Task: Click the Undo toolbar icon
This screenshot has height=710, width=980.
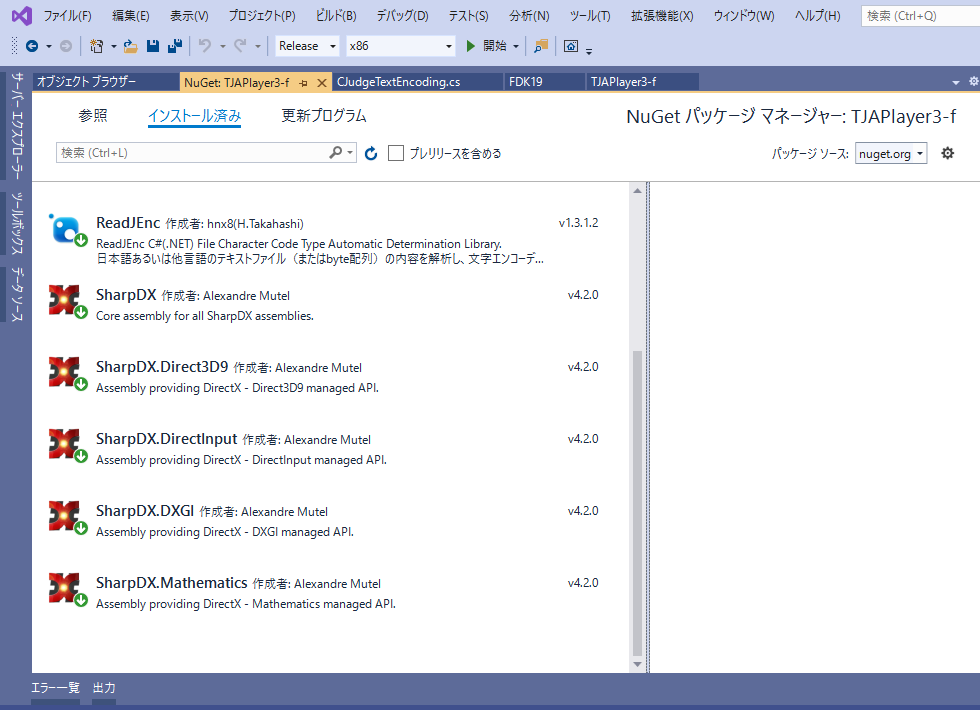Action: (206, 45)
